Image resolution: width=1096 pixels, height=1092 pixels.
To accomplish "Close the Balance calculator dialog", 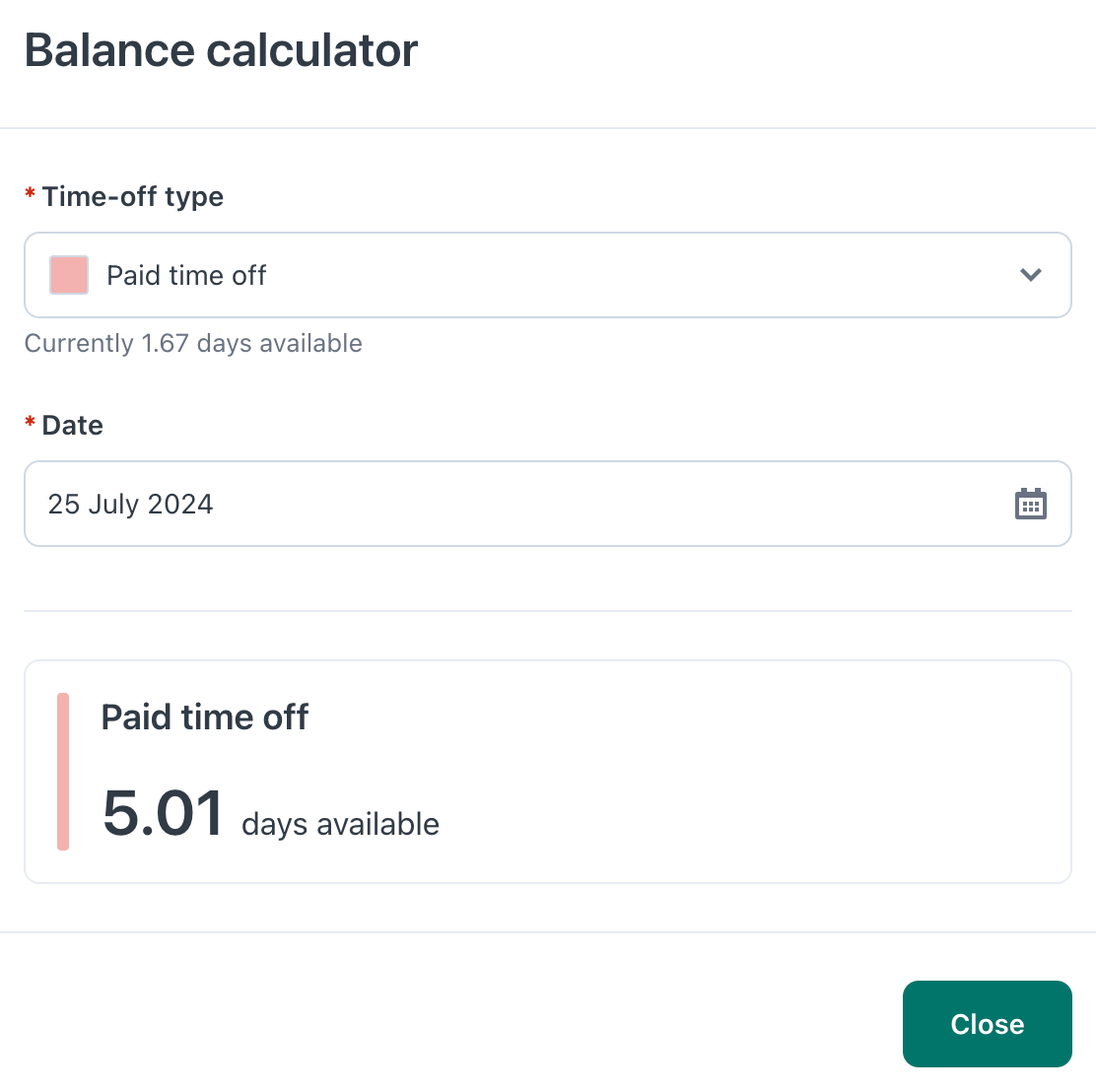I will [x=987, y=1023].
